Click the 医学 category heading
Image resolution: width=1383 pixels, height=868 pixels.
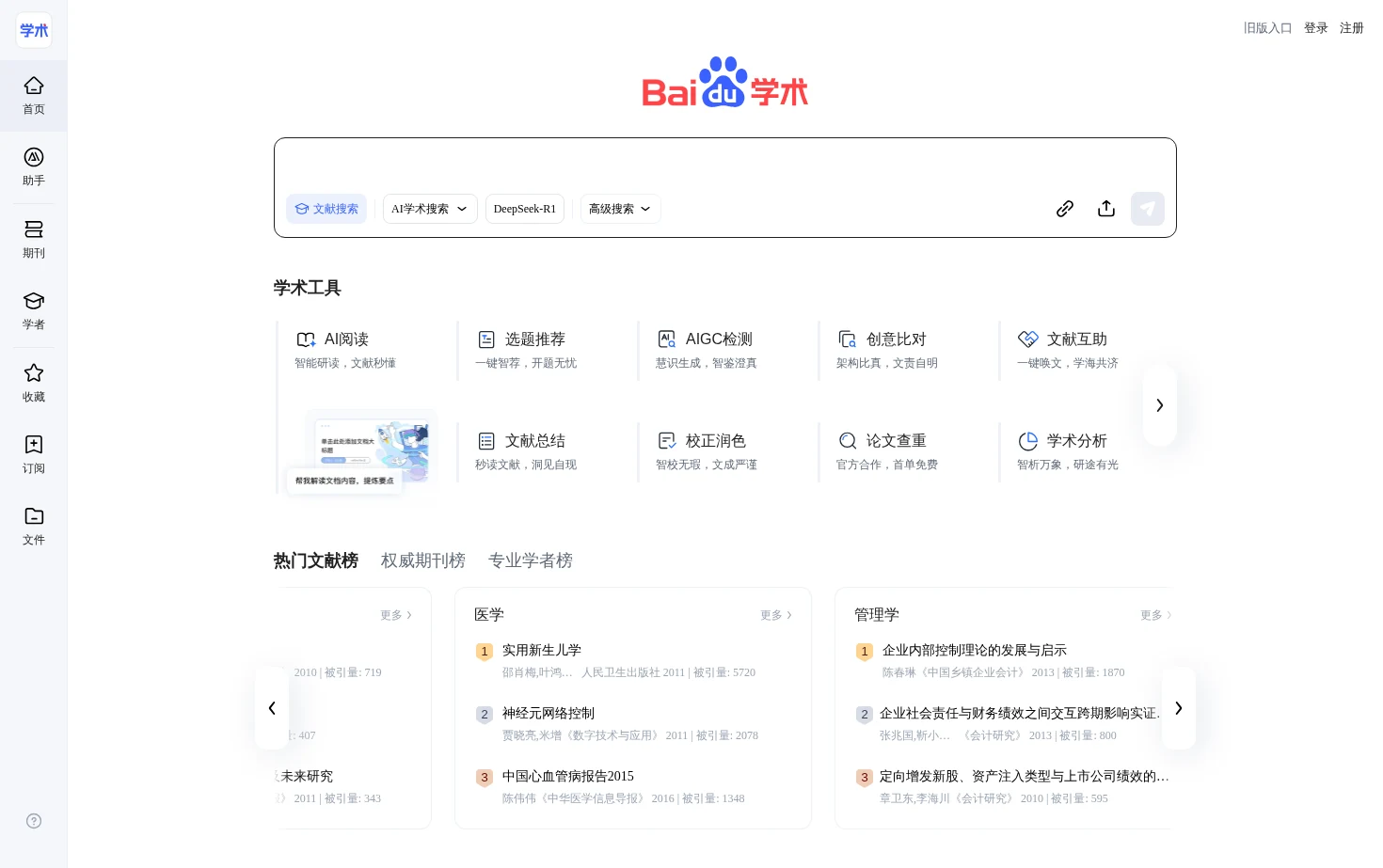tap(489, 615)
